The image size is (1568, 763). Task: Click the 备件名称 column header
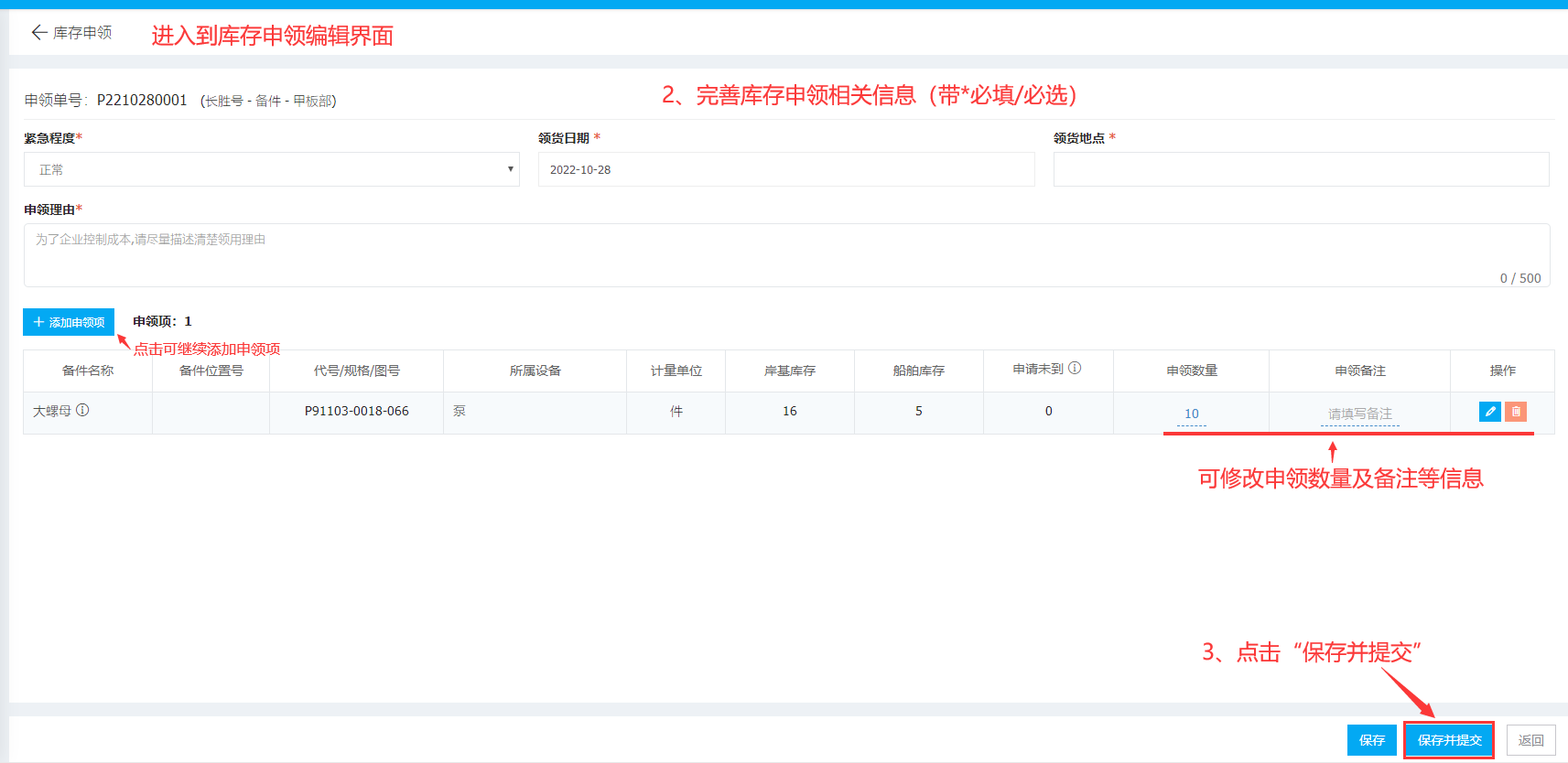(x=88, y=371)
